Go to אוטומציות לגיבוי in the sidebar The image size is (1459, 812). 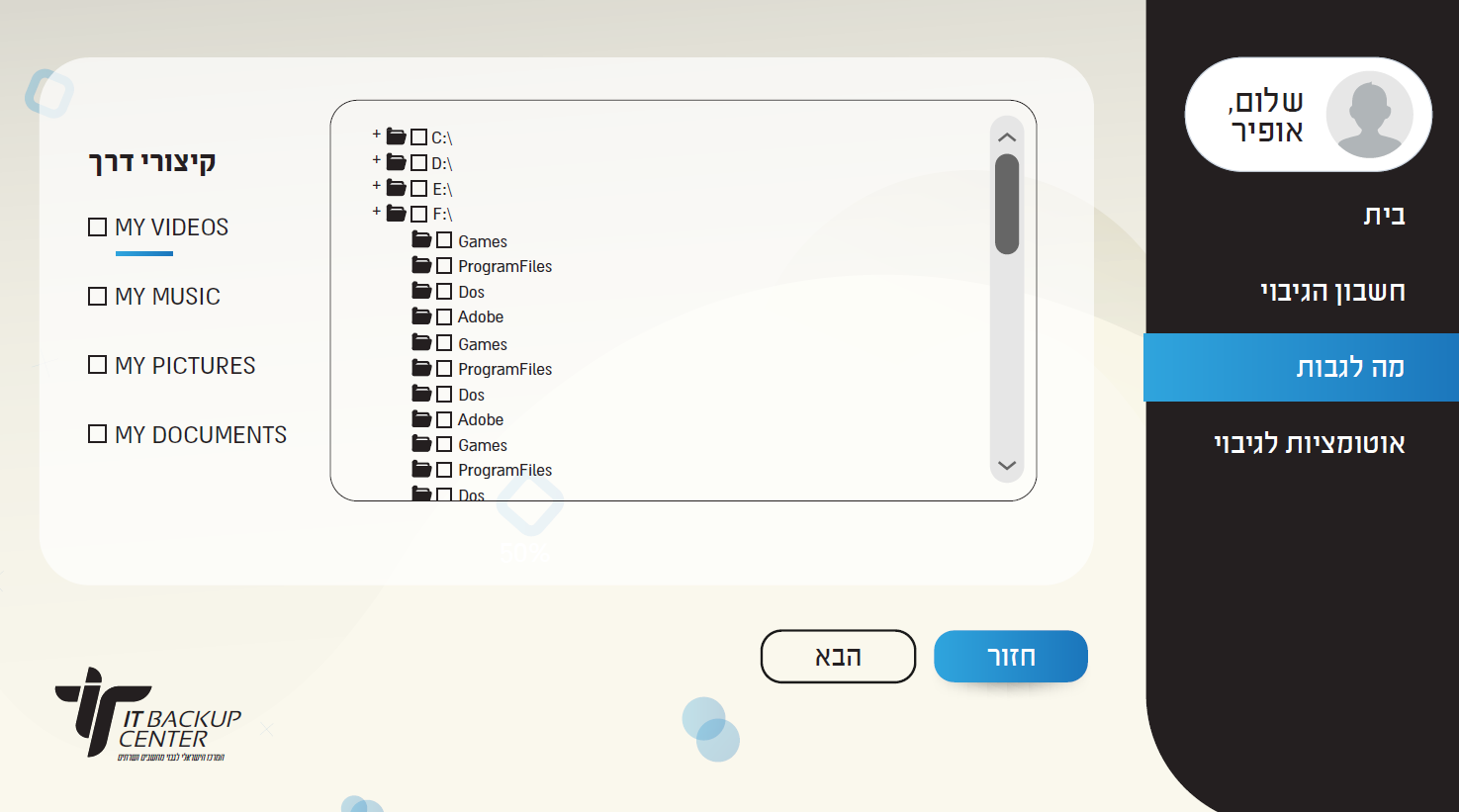1309,443
